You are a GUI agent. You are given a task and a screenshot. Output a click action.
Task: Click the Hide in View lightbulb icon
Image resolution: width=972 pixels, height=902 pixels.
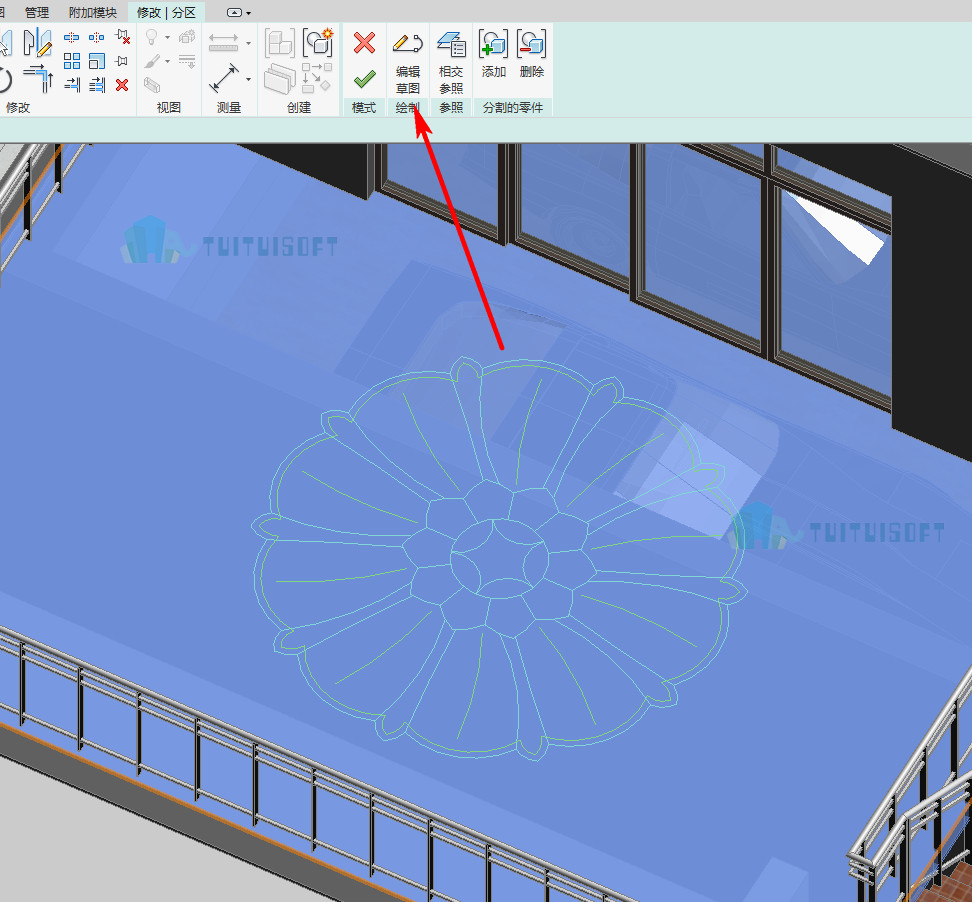click(151, 37)
